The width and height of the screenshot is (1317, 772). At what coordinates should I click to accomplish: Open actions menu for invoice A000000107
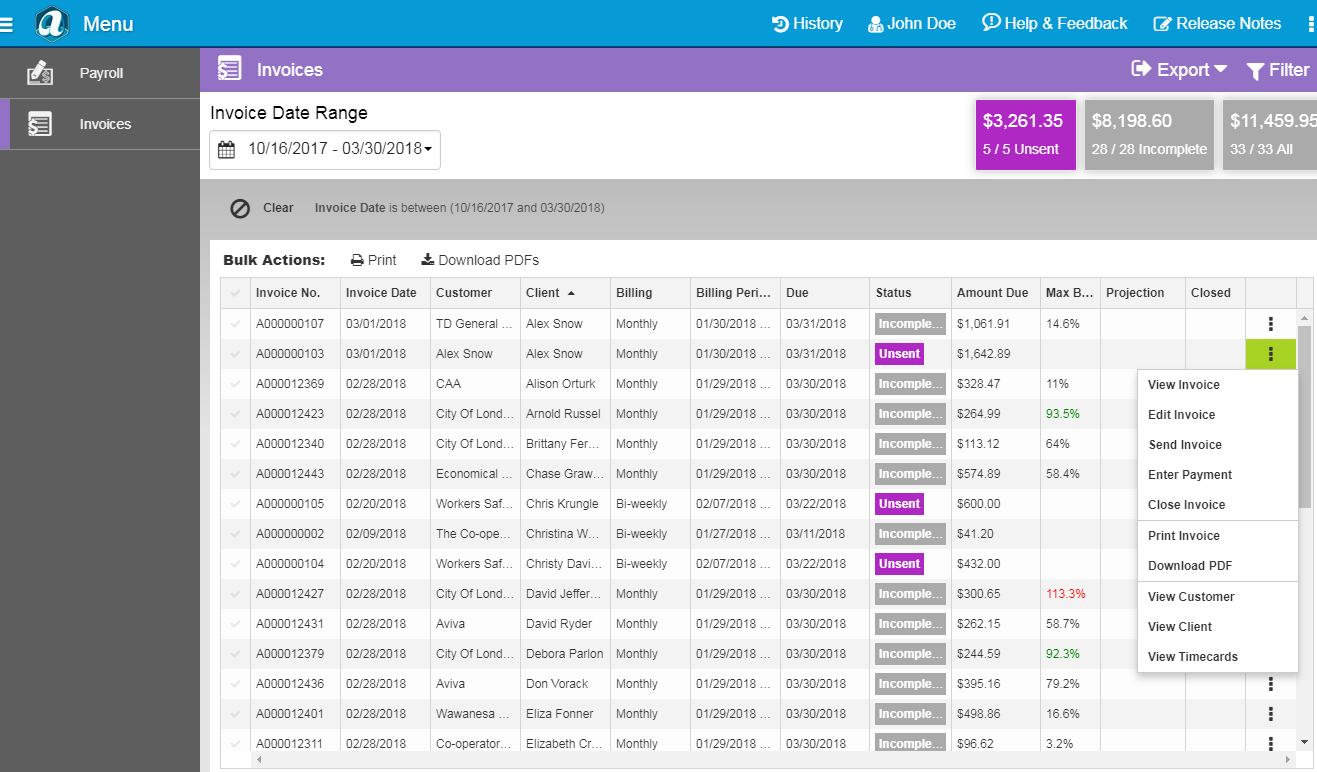coord(1270,324)
